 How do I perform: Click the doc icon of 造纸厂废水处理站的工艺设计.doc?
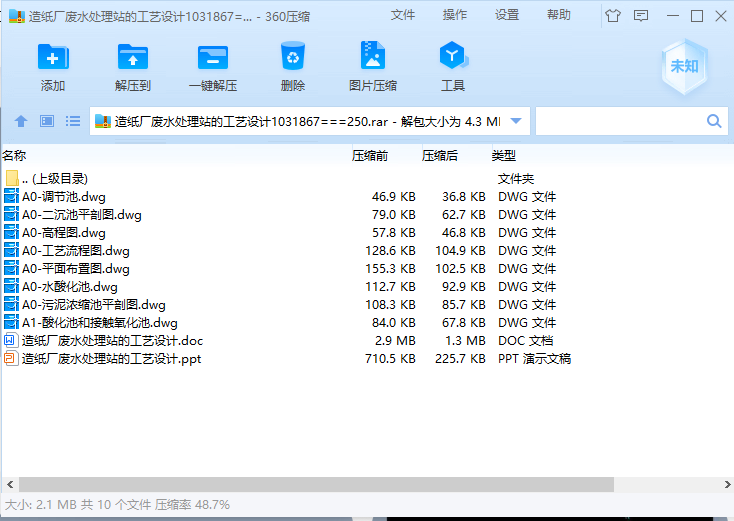[11, 340]
